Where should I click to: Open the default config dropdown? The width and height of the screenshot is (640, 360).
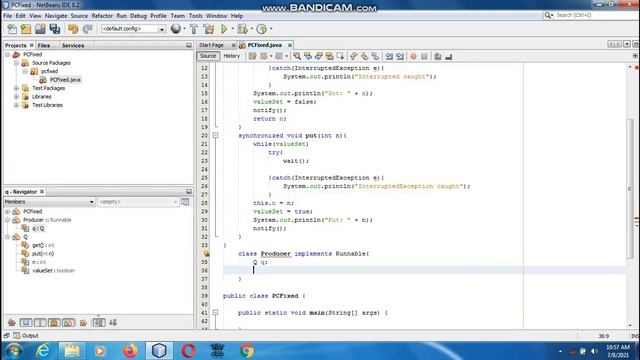pyautogui.click(x=162, y=29)
